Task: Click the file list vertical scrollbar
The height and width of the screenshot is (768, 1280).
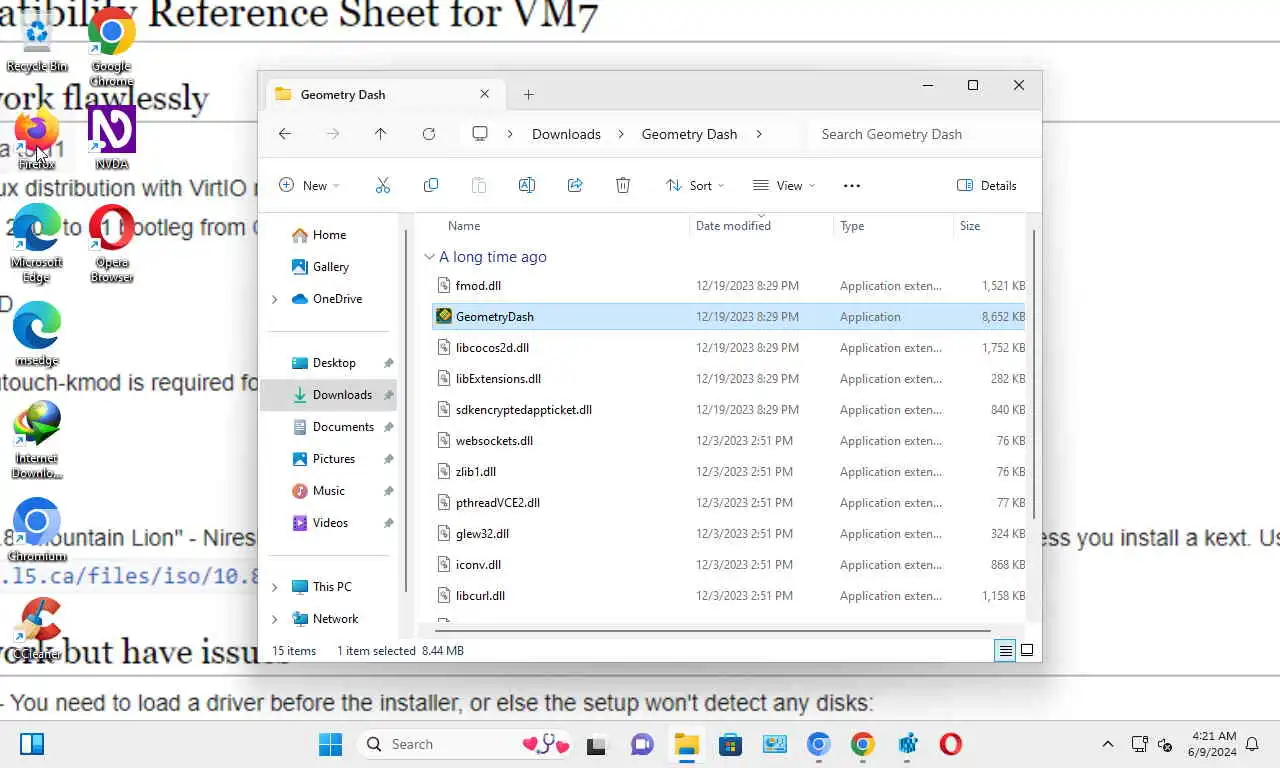Action: tap(1033, 374)
